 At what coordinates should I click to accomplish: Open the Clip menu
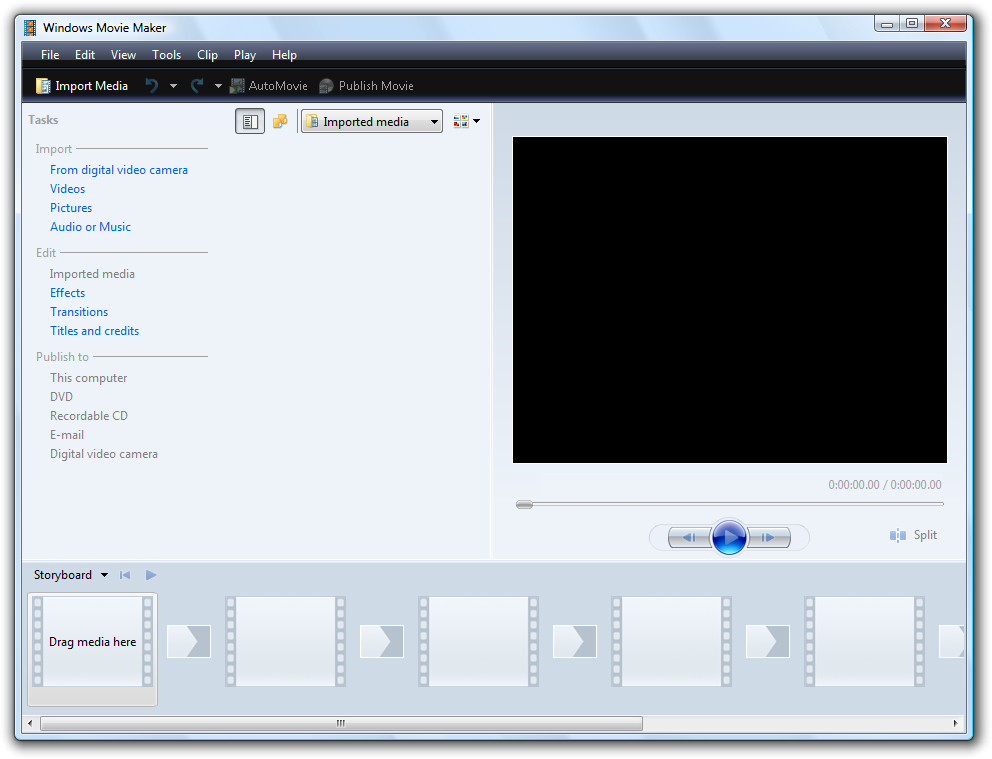coord(207,55)
